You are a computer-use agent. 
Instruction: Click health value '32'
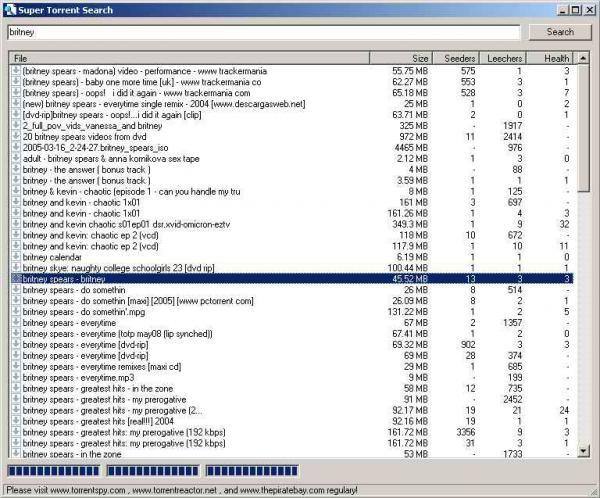[564, 224]
